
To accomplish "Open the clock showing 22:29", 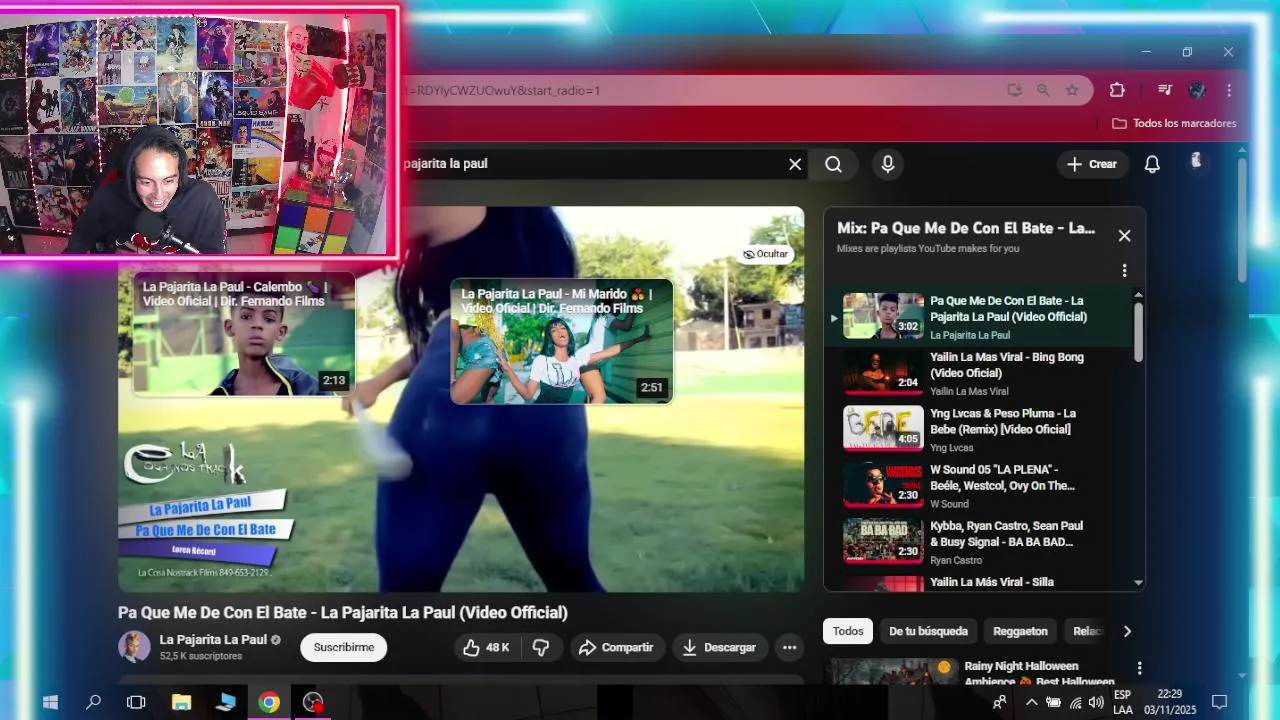I will [1170, 702].
